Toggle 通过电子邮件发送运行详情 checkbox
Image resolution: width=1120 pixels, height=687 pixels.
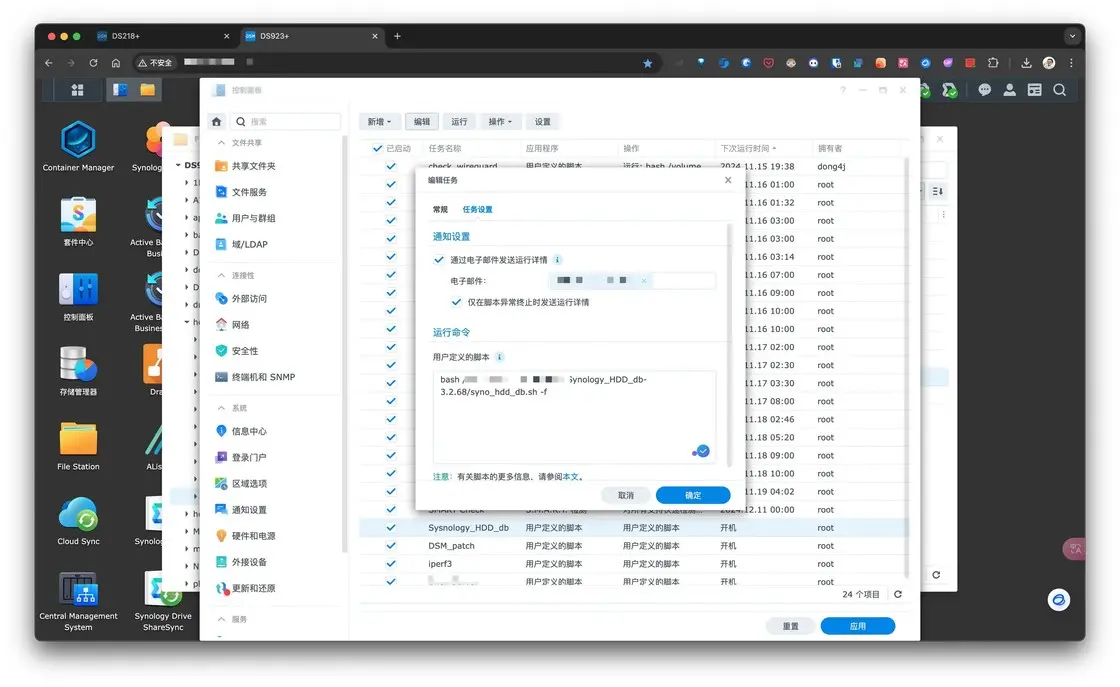(x=439, y=260)
